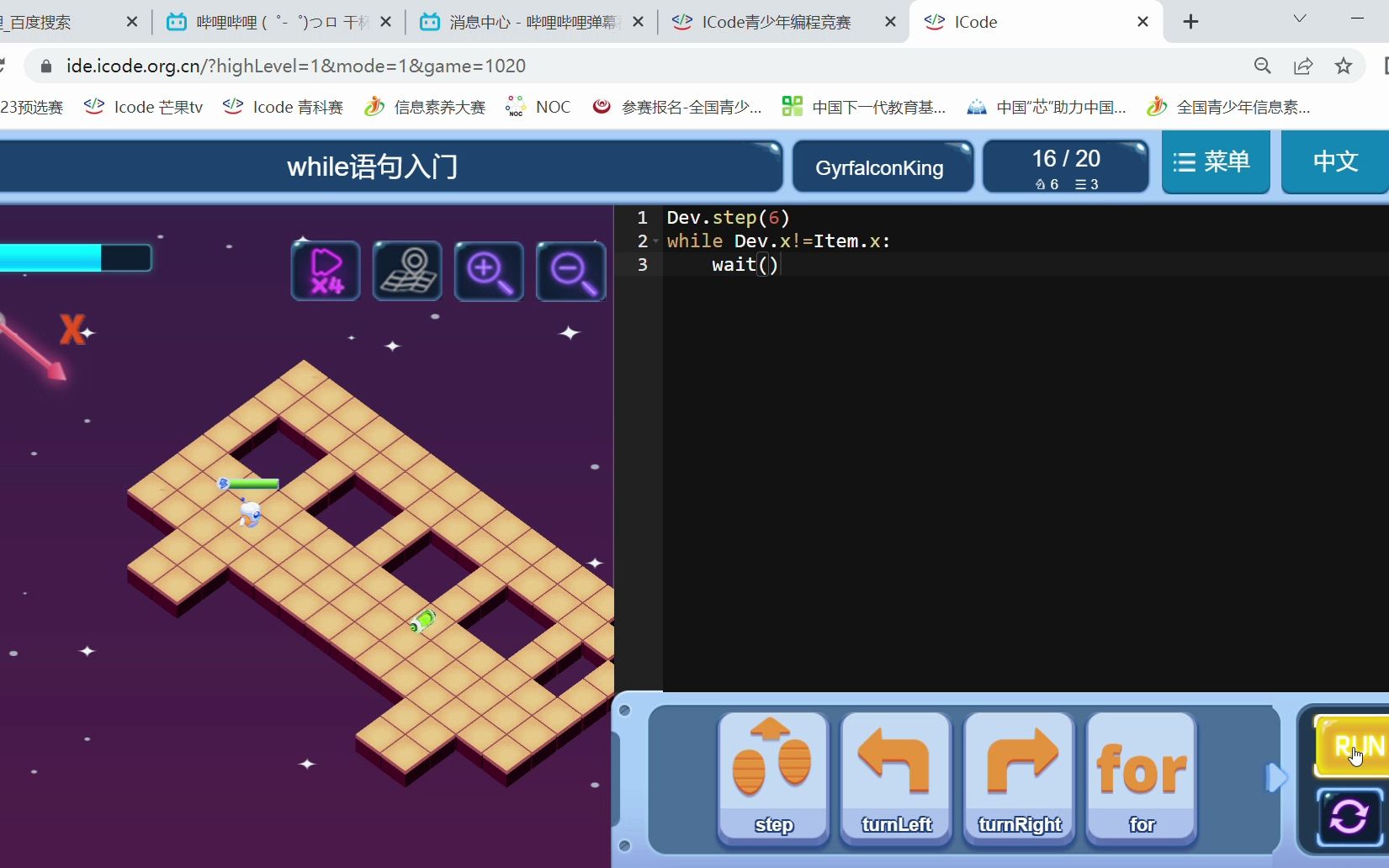The height and width of the screenshot is (868, 1389).
Task: Switch language with 中文 button
Action: coord(1335,162)
